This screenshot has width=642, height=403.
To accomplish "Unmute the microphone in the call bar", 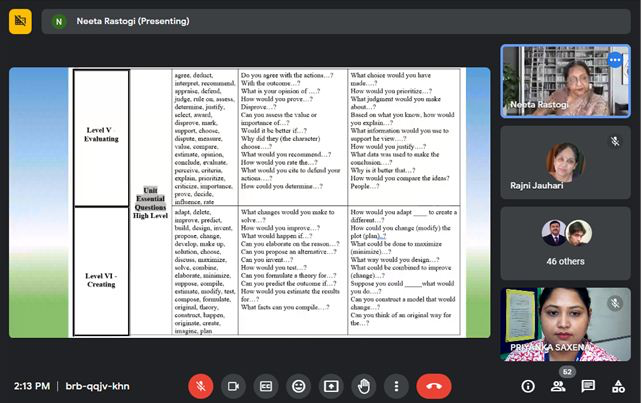I will (x=201, y=385).
